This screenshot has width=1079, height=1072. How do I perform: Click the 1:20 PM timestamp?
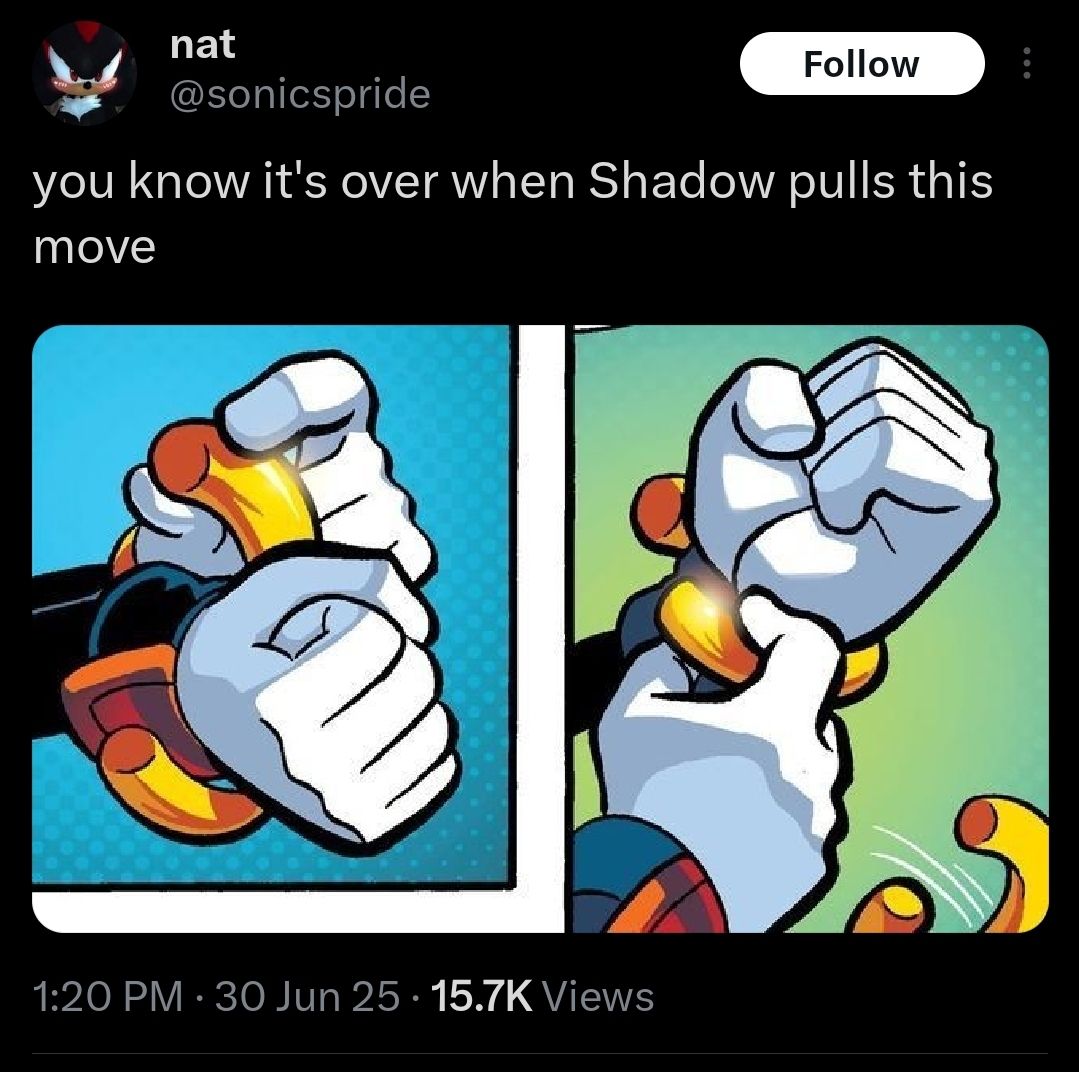[108, 997]
